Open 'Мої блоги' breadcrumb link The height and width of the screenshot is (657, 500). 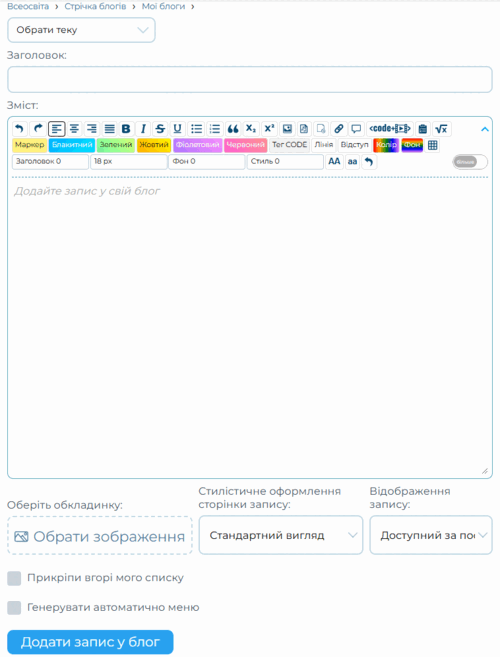[x=163, y=6]
